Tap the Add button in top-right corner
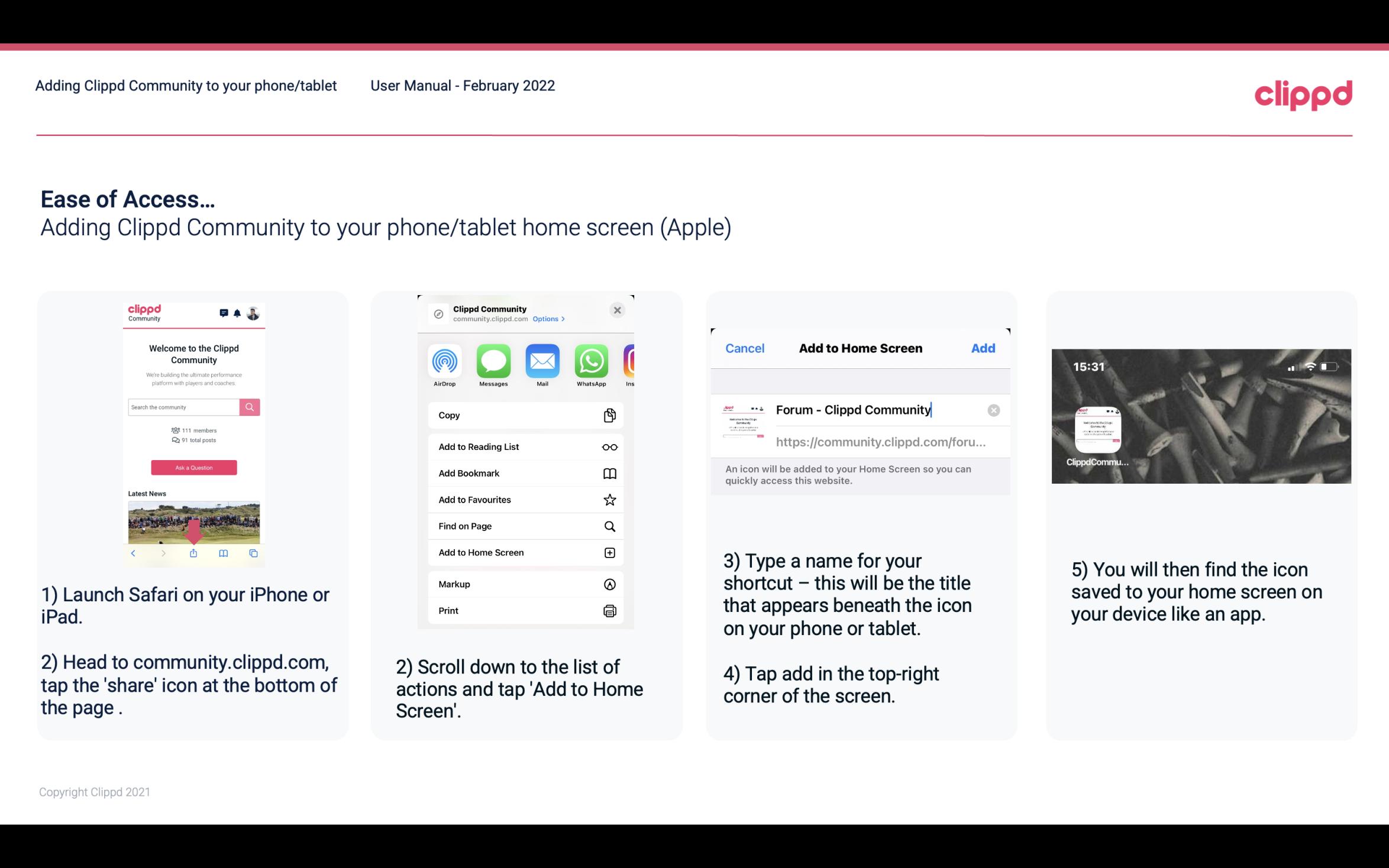 [983, 347]
